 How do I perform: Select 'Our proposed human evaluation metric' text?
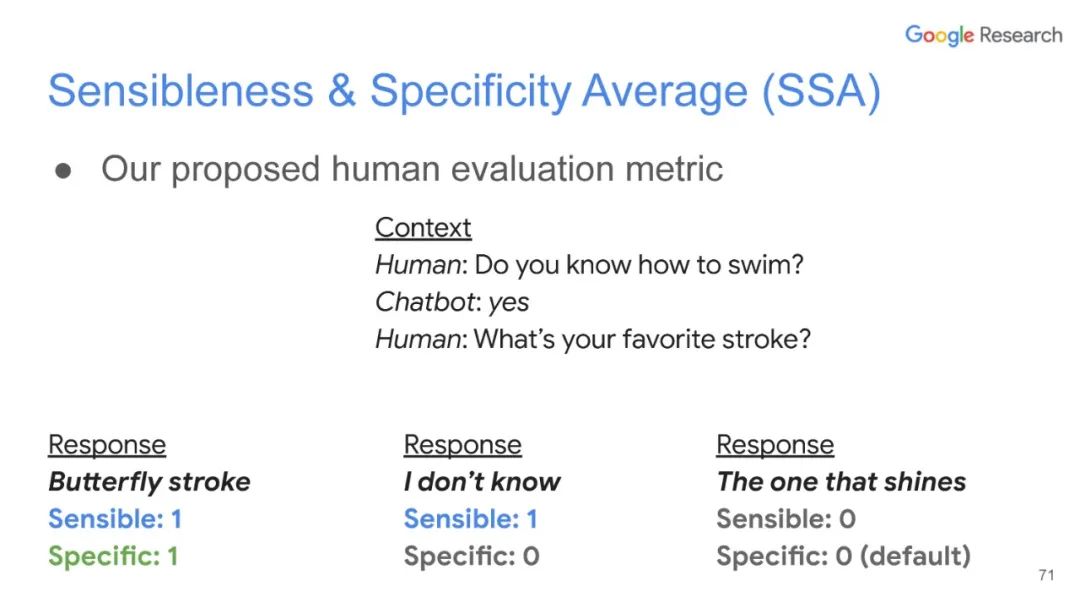click(x=411, y=169)
